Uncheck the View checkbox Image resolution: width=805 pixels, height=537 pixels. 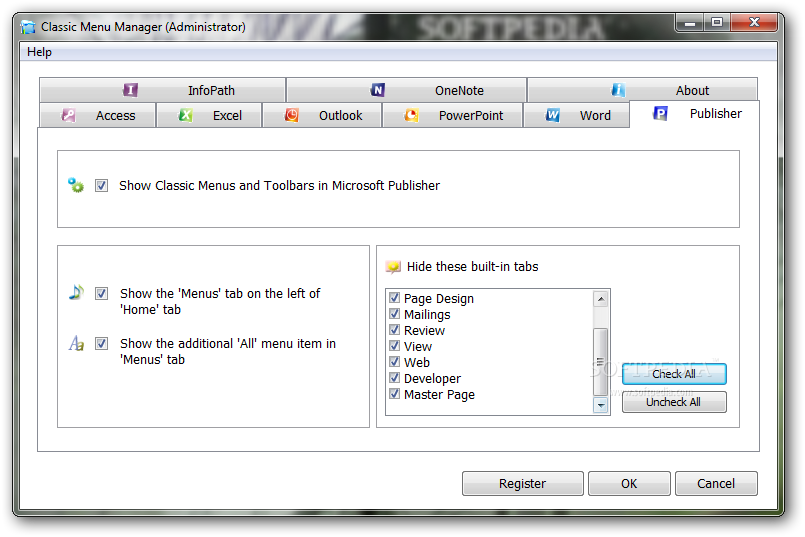[x=394, y=346]
